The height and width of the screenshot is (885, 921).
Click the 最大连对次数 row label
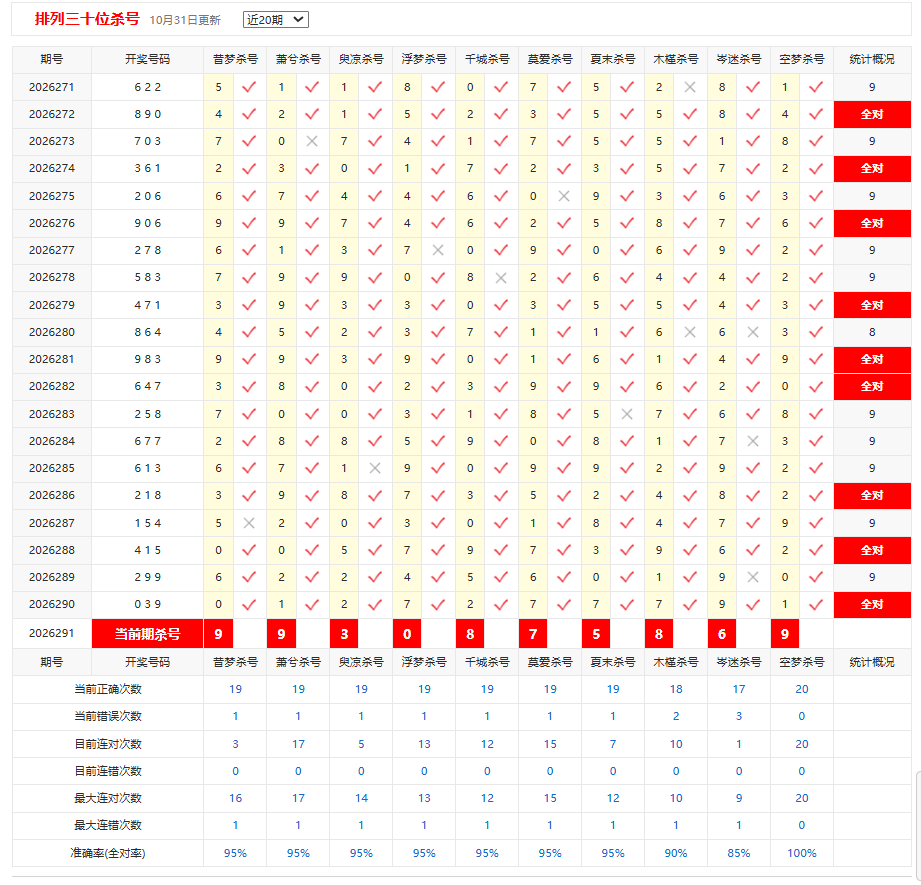pos(108,799)
